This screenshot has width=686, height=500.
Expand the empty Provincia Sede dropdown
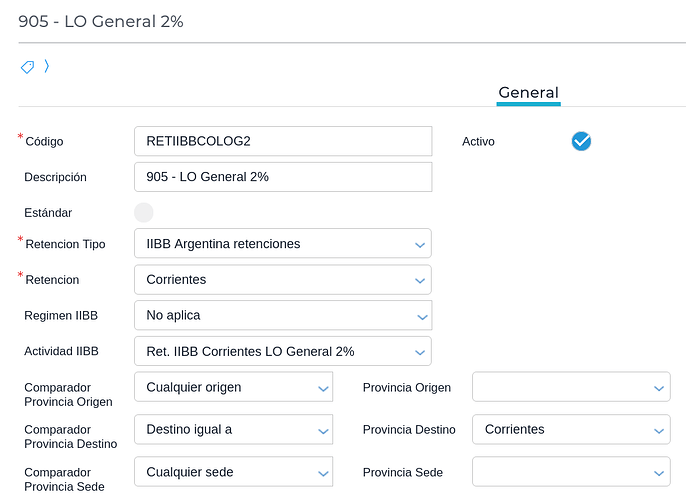pyautogui.click(x=570, y=472)
